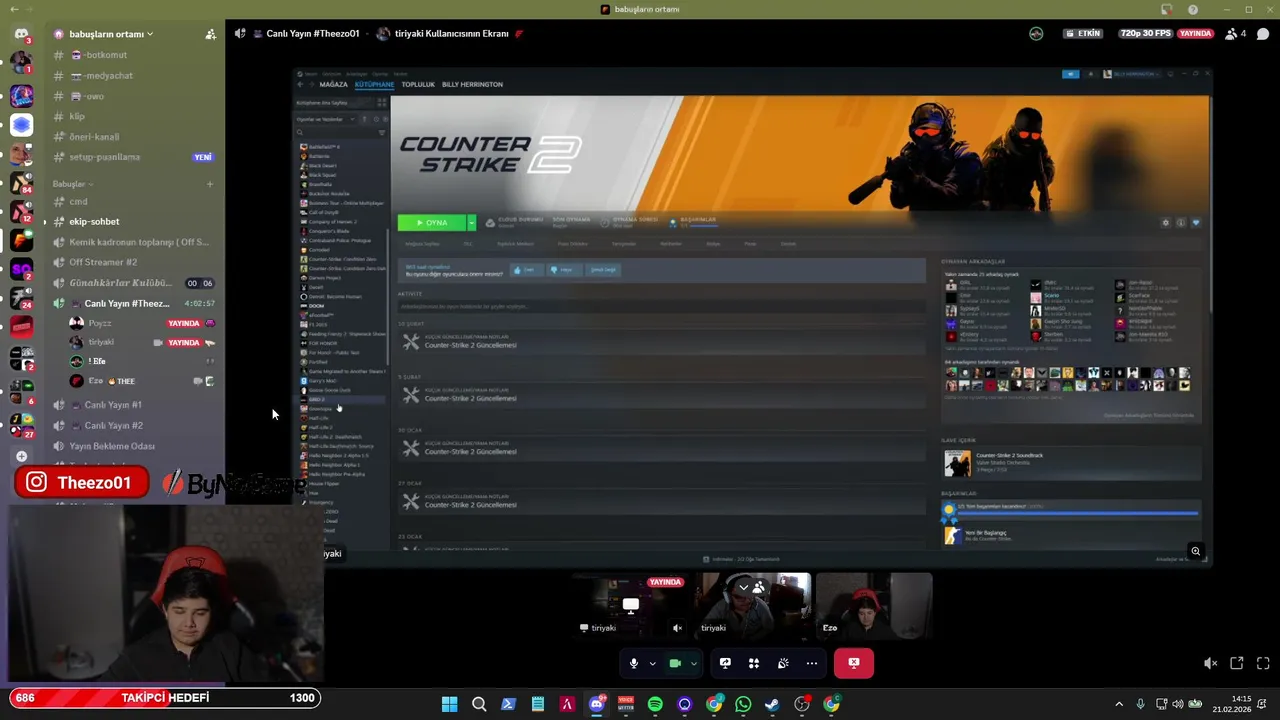This screenshot has width=1280, height=720.
Task: Open Steam from the taskbar
Action: point(772,704)
